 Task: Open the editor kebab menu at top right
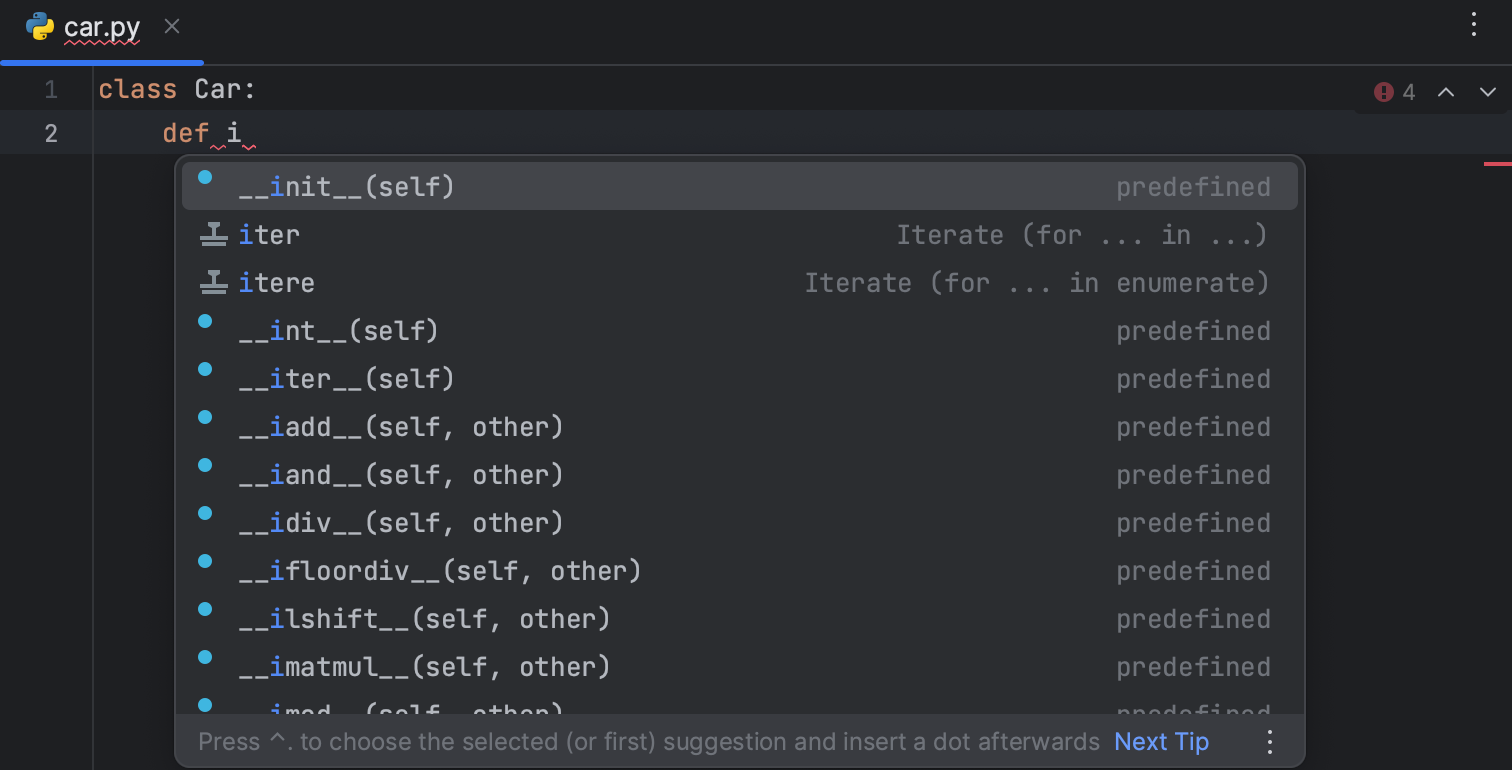coord(1475,24)
